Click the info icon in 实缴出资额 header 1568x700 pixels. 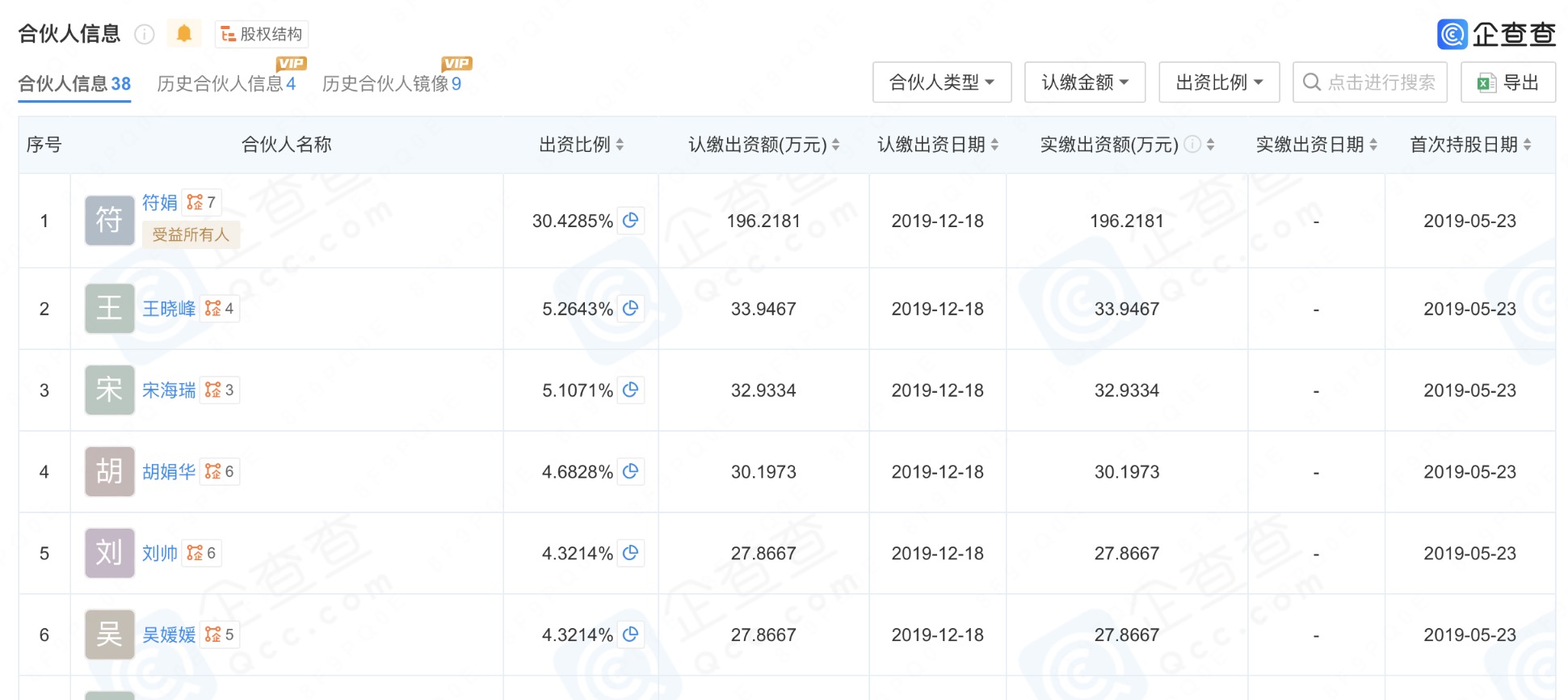tap(1192, 144)
